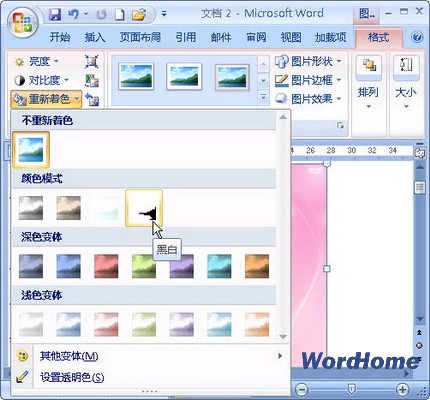Zoom in with the plus button
The image size is (430, 400).
pos(402,389)
